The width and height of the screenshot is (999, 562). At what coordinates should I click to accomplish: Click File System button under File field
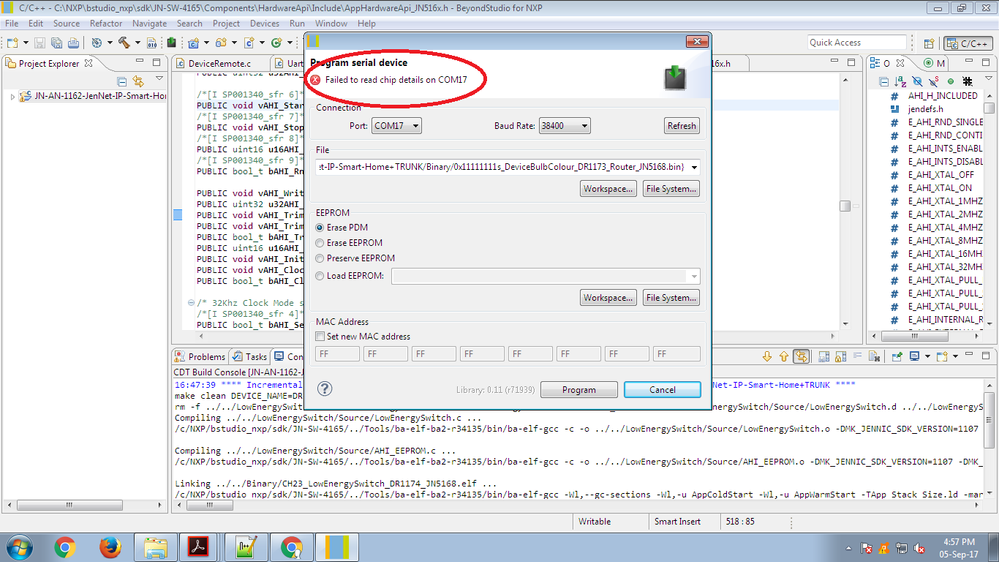[x=671, y=189]
